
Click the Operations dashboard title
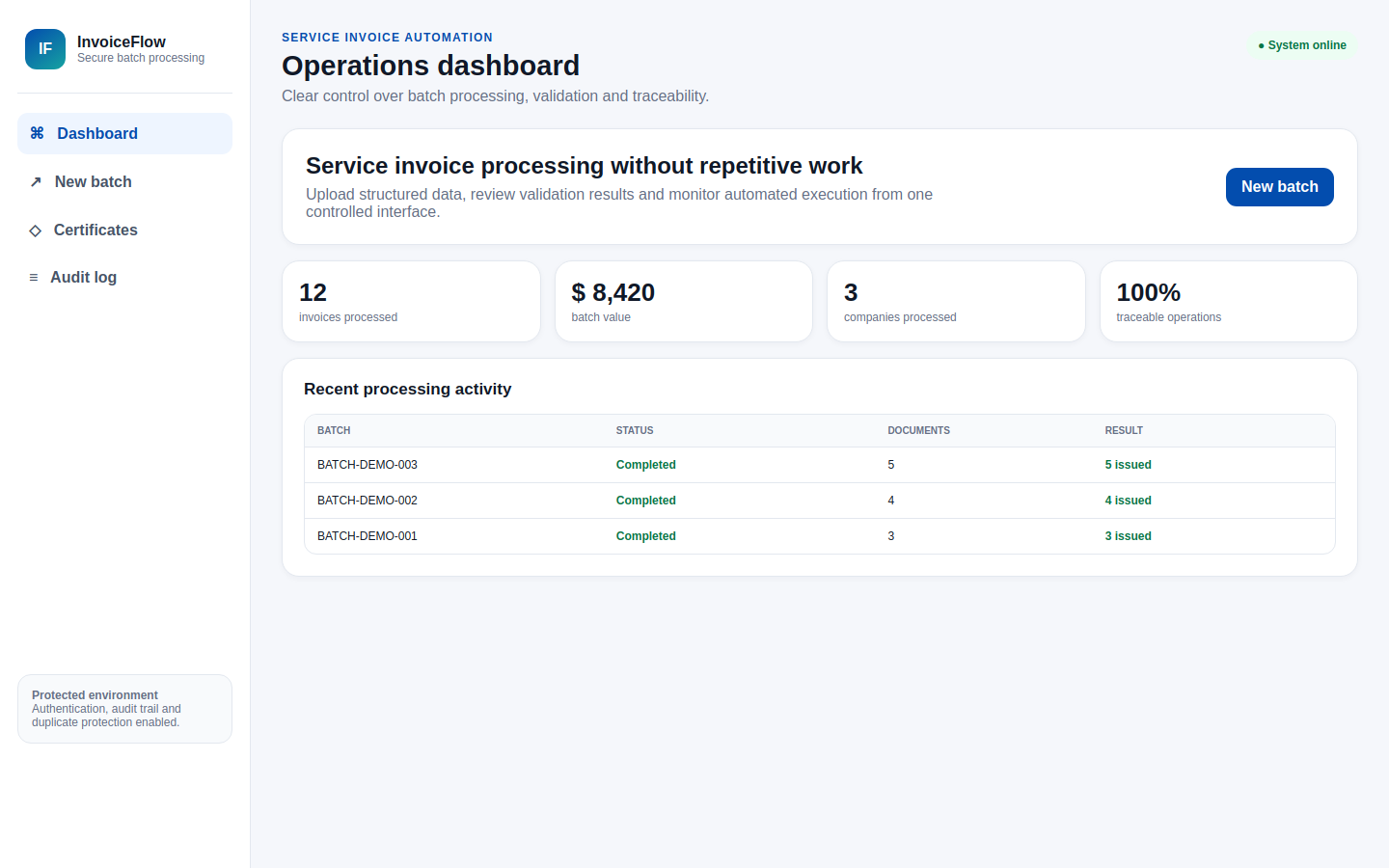[431, 66]
